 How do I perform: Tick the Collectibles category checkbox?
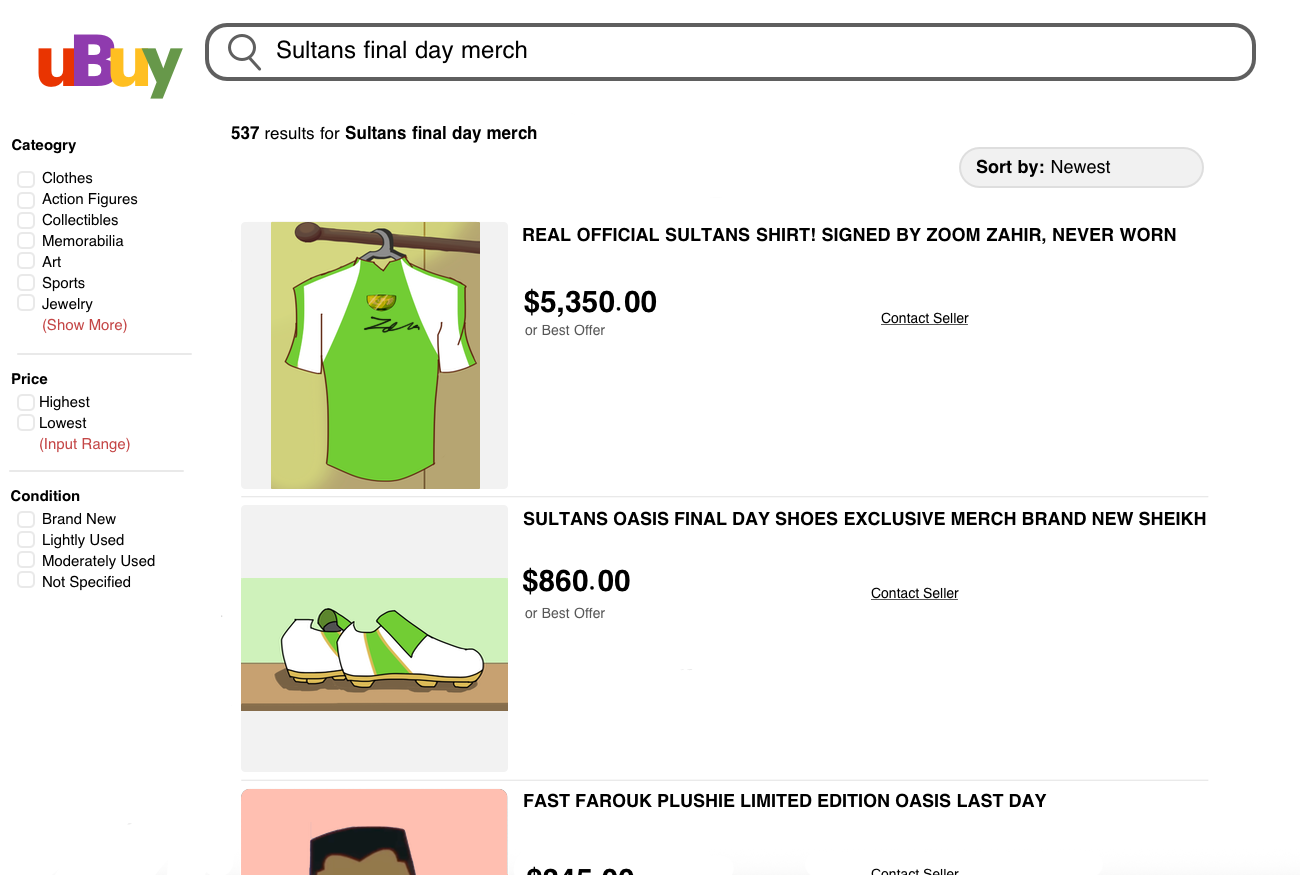point(26,221)
